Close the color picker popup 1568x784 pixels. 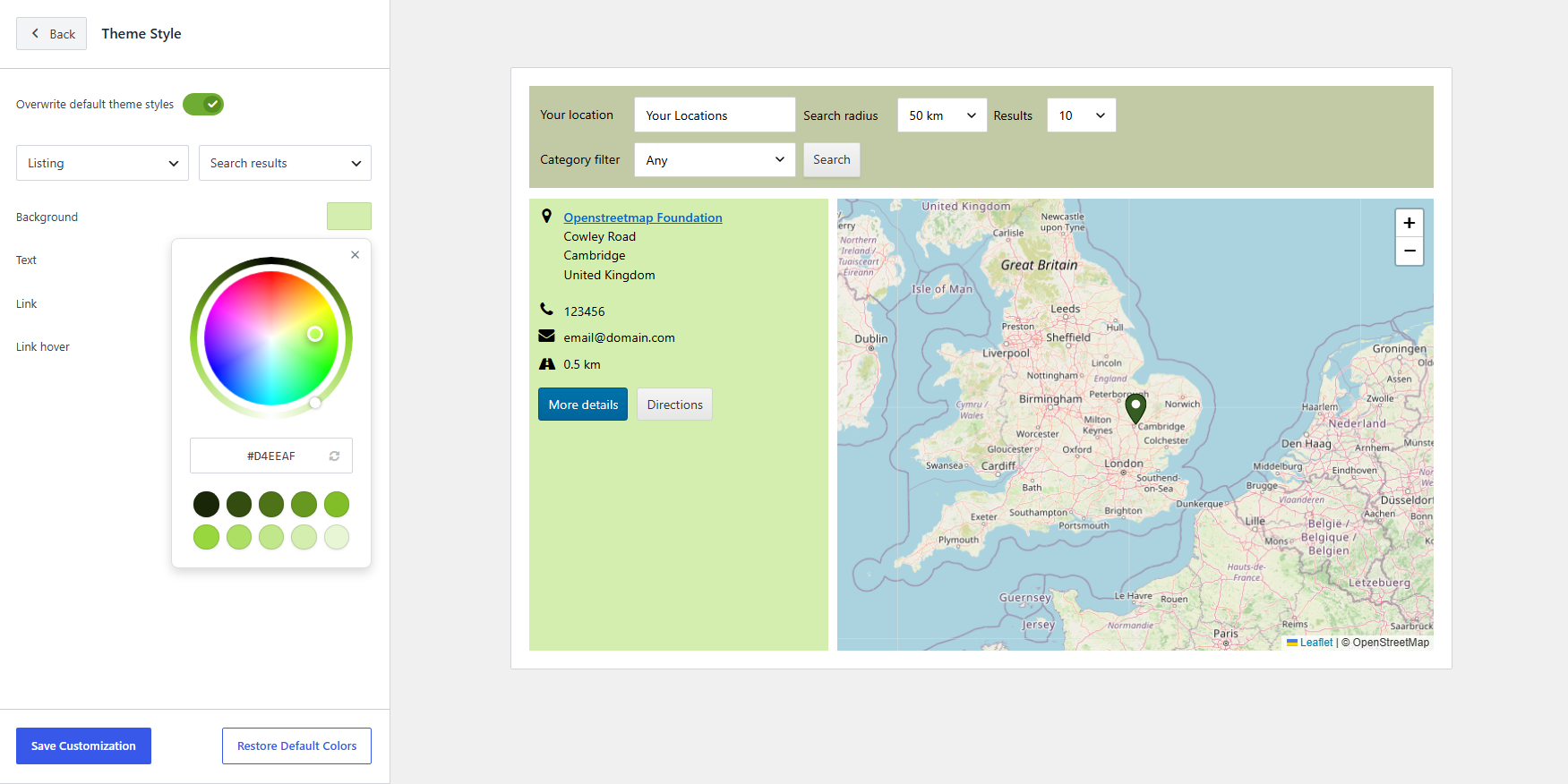[x=356, y=255]
